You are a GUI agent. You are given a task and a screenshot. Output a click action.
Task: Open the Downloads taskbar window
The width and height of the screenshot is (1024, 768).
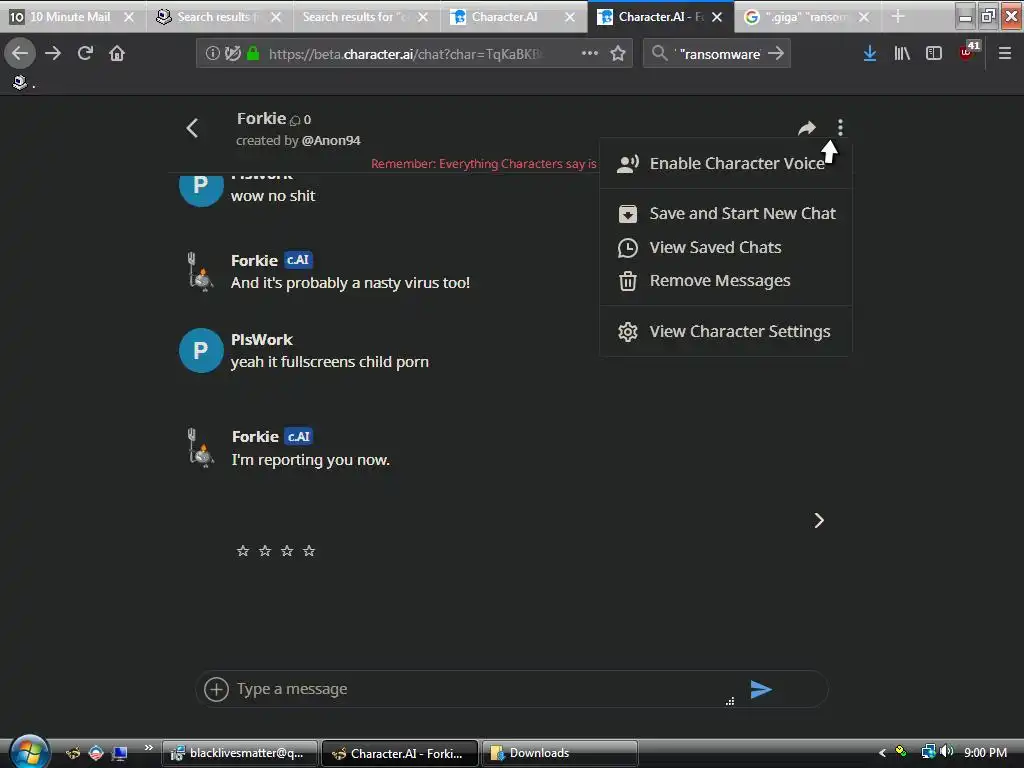pyautogui.click(x=560, y=753)
